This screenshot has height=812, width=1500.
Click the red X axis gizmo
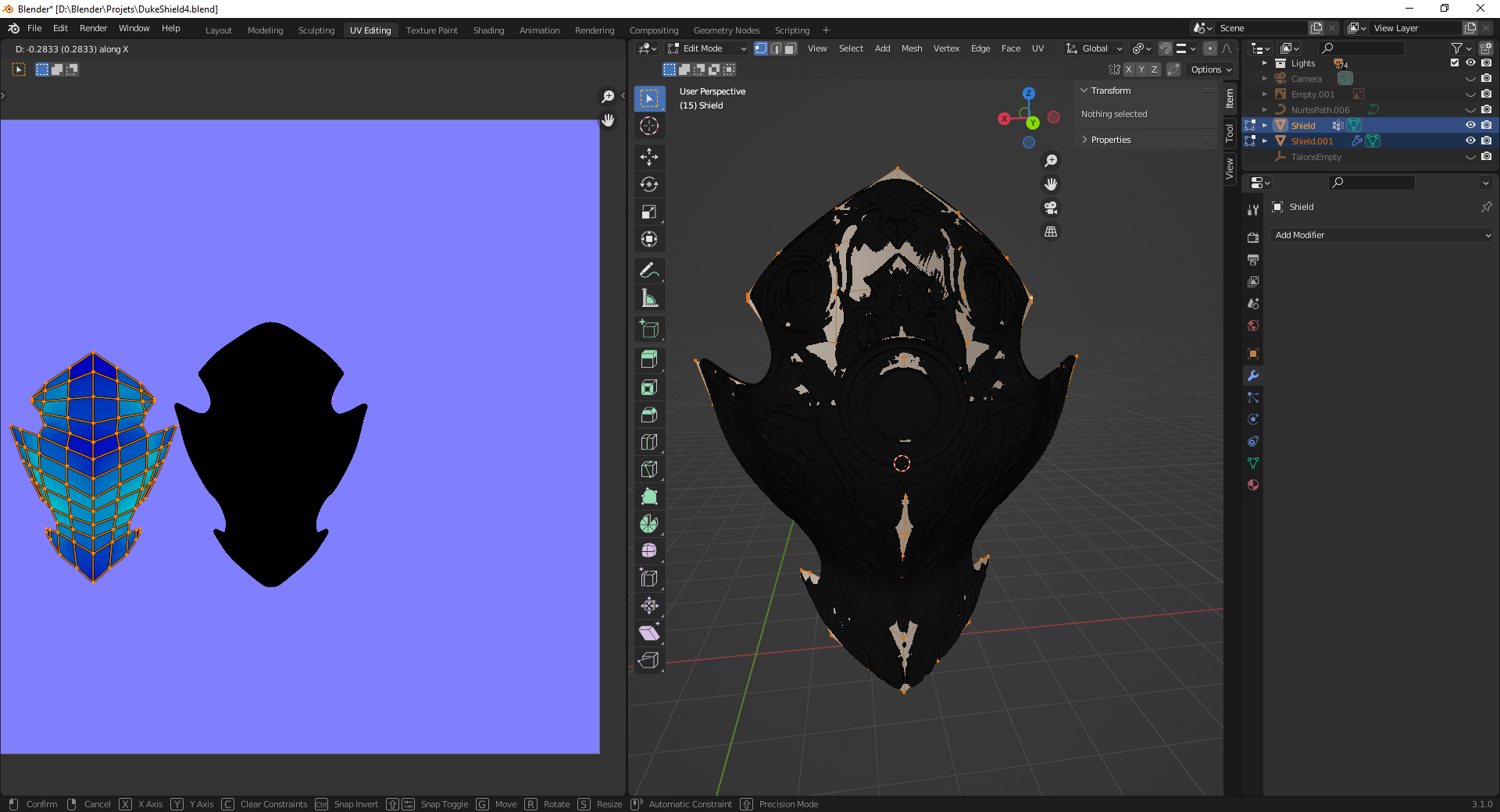pos(1004,119)
